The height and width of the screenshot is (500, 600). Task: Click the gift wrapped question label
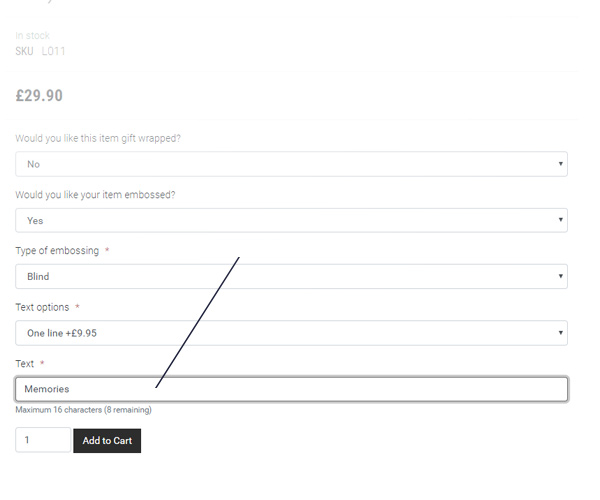coord(98,138)
